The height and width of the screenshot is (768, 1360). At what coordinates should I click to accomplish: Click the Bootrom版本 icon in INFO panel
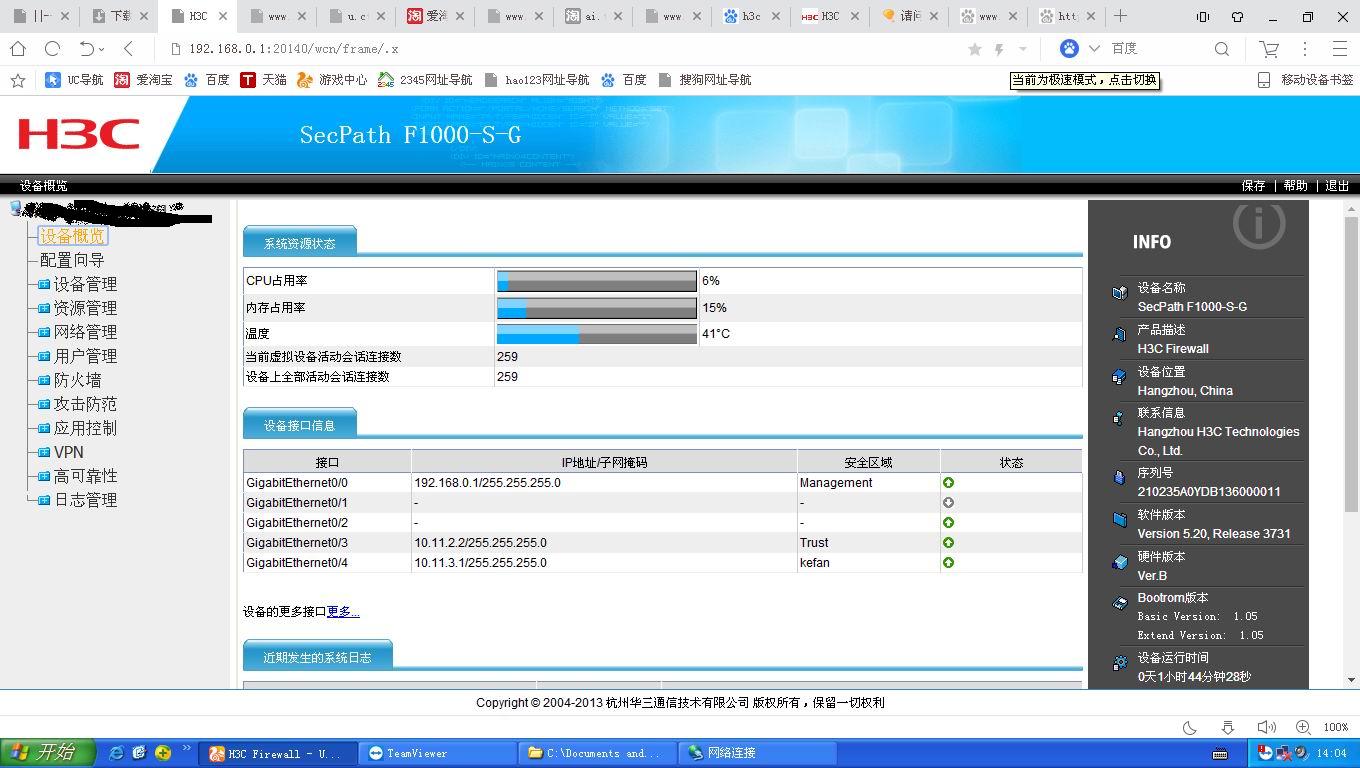(1119, 603)
